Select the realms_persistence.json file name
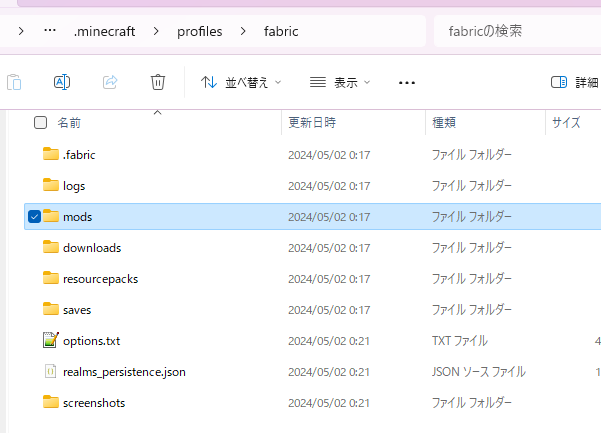Image resolution: width=601 pixels, height=433 pixels. click(x=124, y=372)
